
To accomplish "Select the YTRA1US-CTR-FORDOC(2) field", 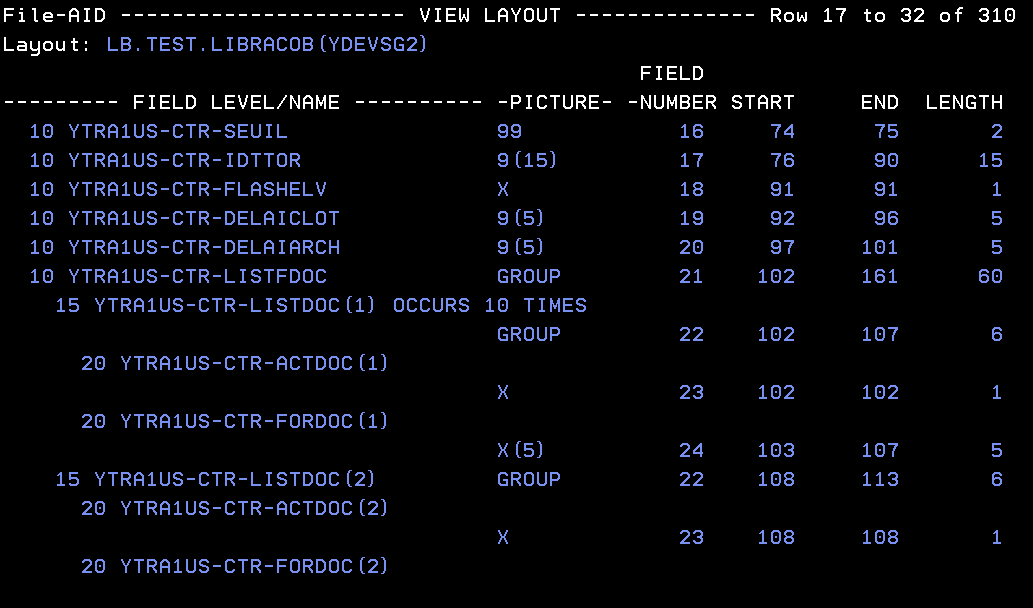I will (x=254, y=567).
